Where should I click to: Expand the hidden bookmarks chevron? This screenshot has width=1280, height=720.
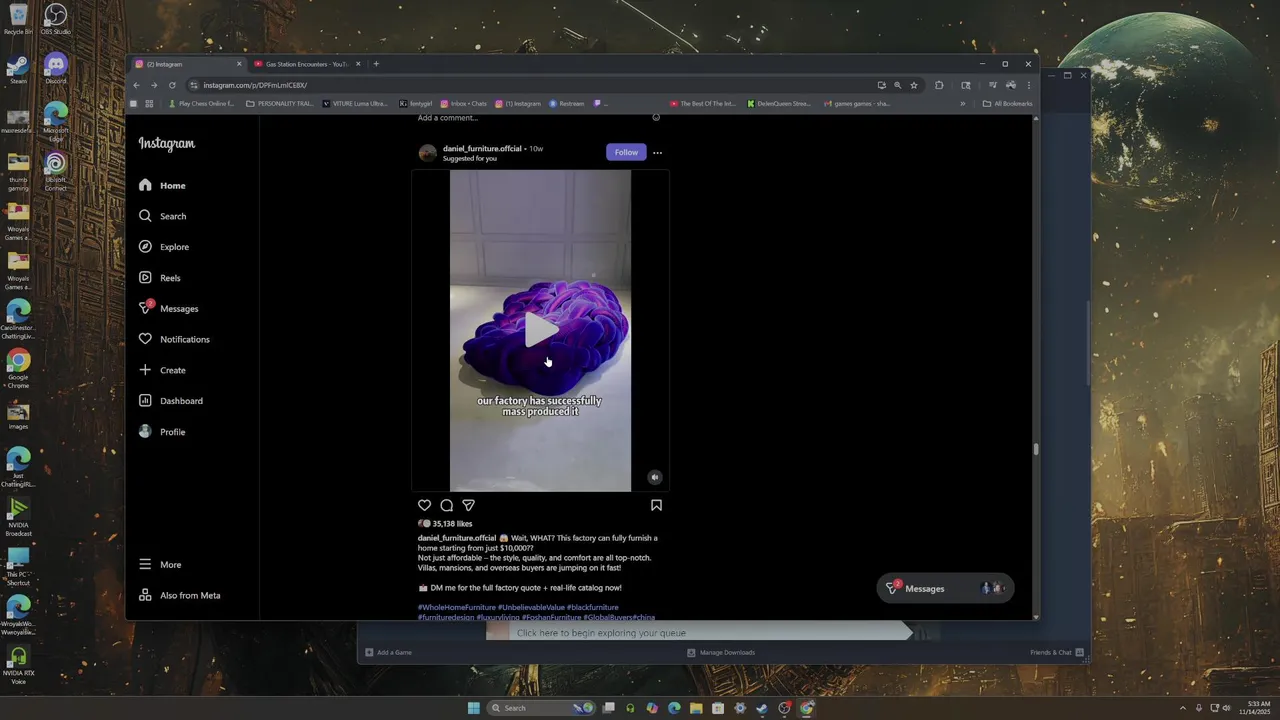[x=963, y=103]
